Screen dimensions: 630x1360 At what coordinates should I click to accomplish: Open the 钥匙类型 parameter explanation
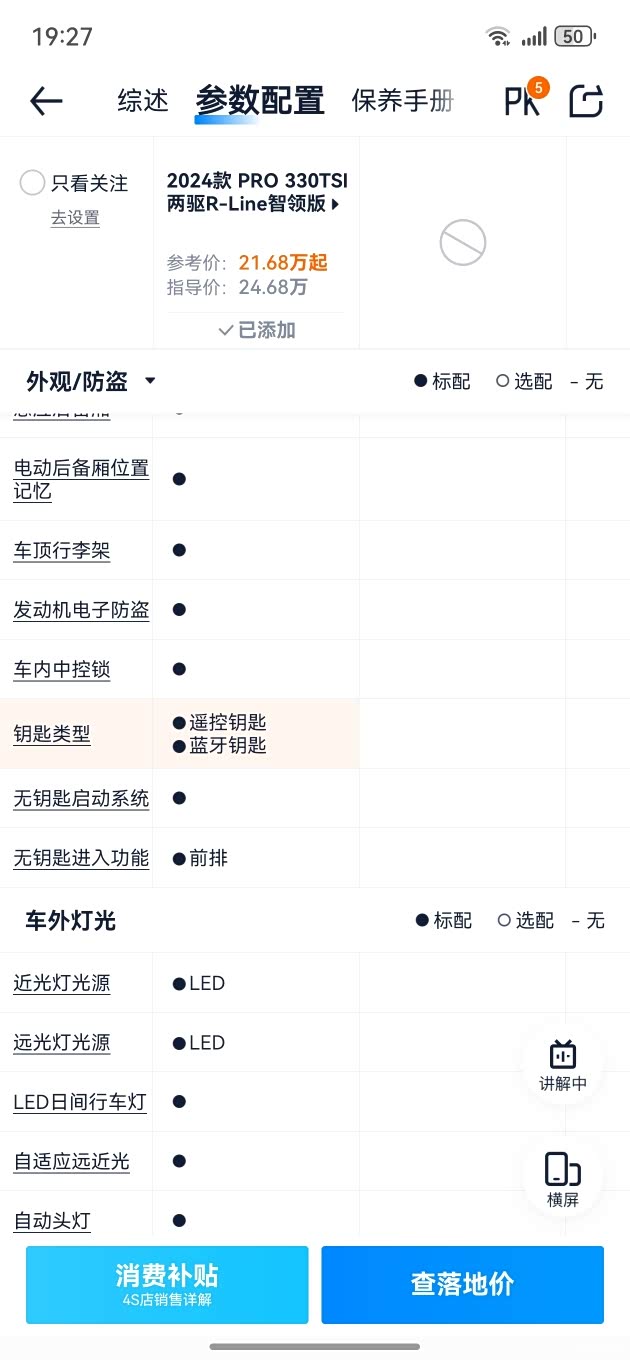pos(52,734)
